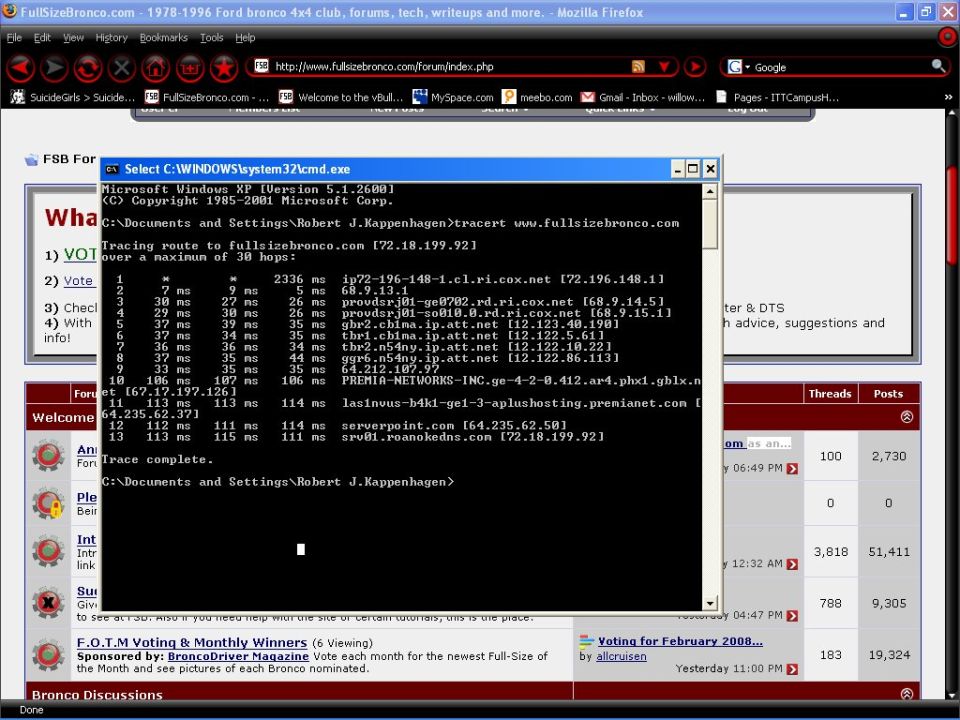Click the Google search input field
960x720 pixels.
841,67
